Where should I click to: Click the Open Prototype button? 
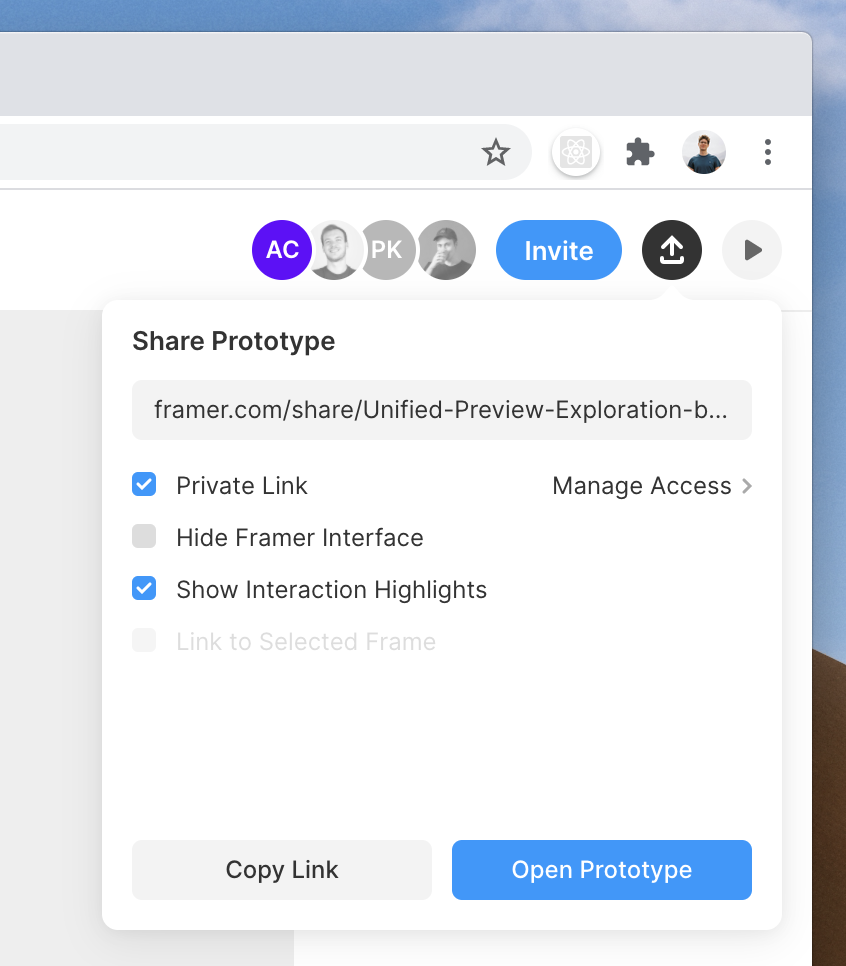(602, 870)
